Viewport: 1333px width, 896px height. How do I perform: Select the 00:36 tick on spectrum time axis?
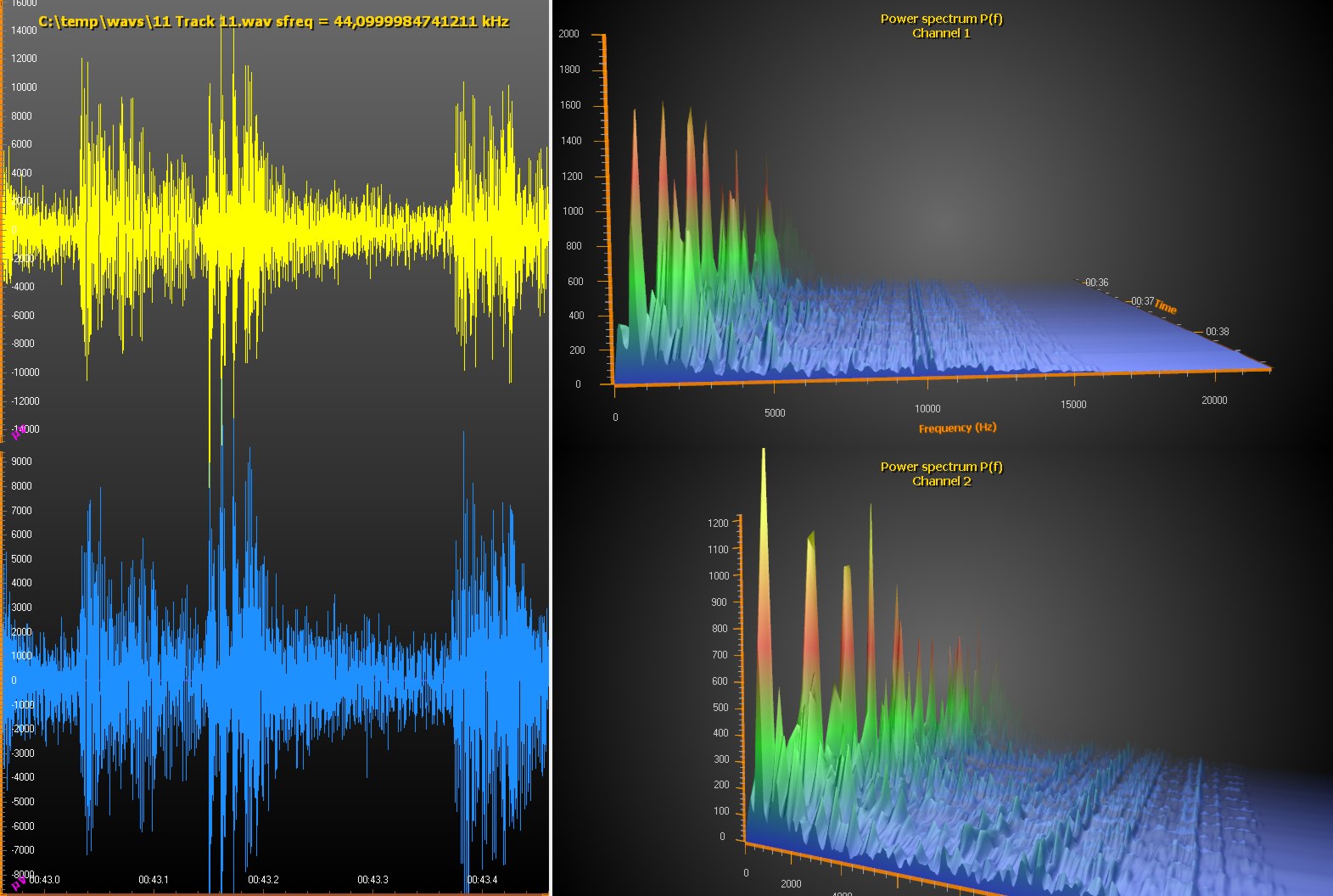(x=1095, y=283)
